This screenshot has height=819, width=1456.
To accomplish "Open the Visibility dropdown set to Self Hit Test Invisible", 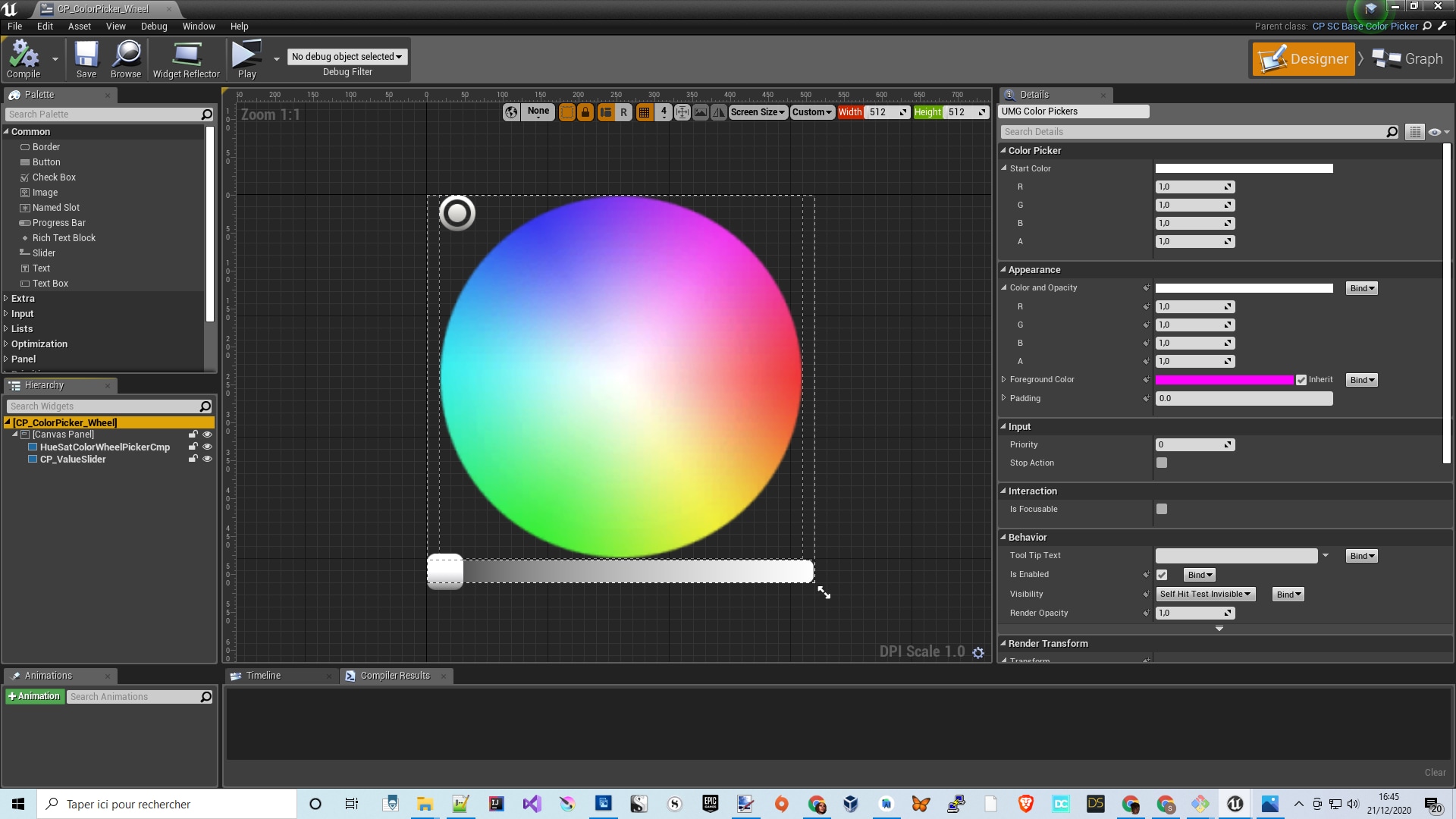I will pyautogui.click(x=1205, y=594).
